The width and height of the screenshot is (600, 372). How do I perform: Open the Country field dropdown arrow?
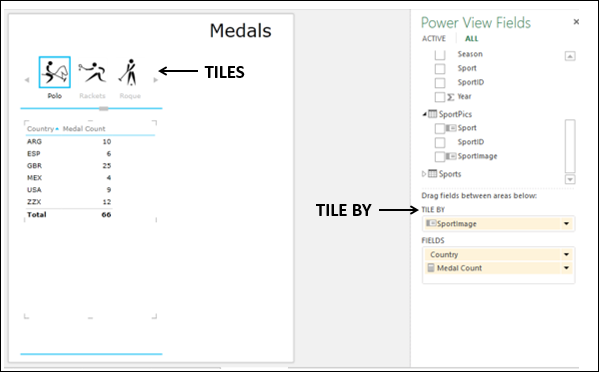pyautogui.click(x=566, y=255)
